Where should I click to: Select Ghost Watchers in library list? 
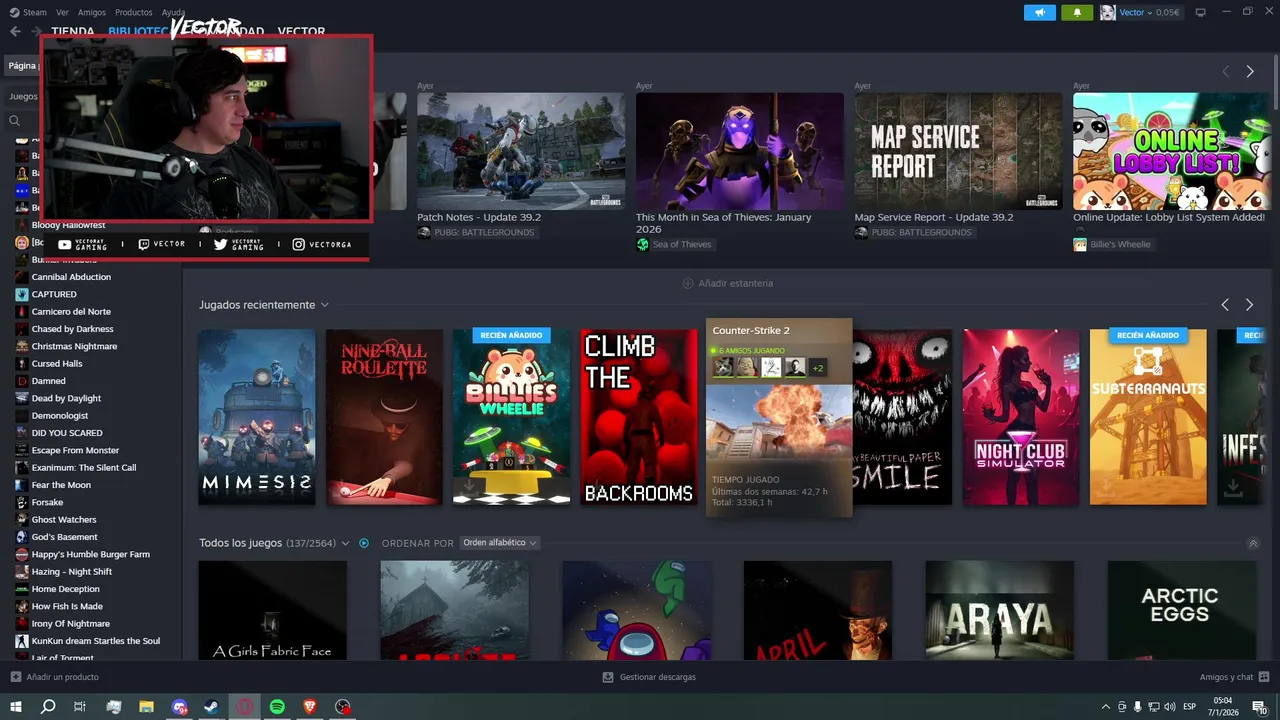pyautogui.click(x=64, y=520)
